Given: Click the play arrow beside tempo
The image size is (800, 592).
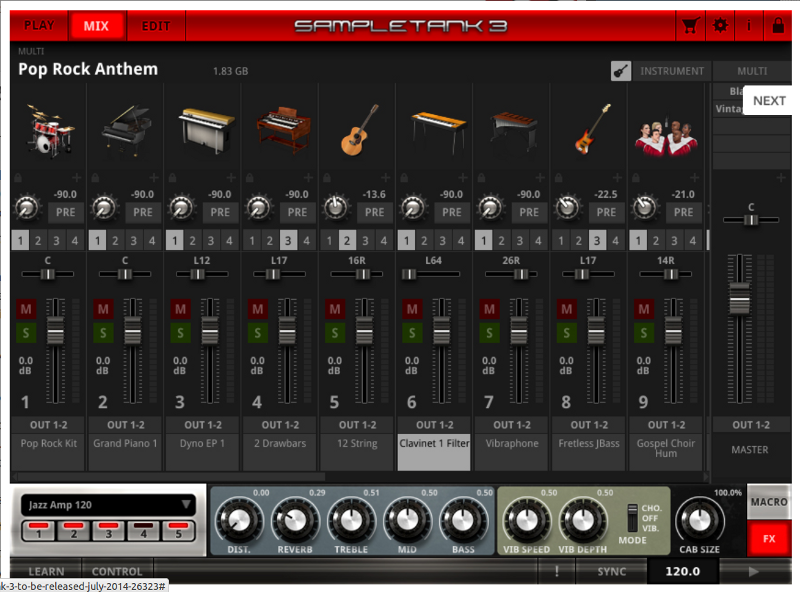Looking at the screenshot, I should (754, 571).
